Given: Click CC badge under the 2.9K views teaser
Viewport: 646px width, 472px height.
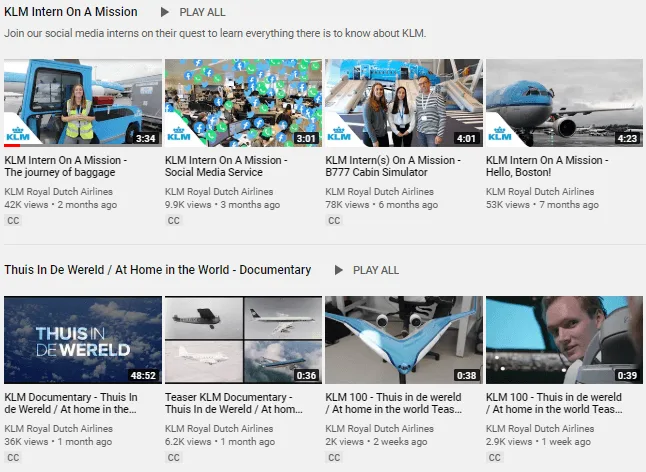Looking at the screenshot, I should point(494,458).
